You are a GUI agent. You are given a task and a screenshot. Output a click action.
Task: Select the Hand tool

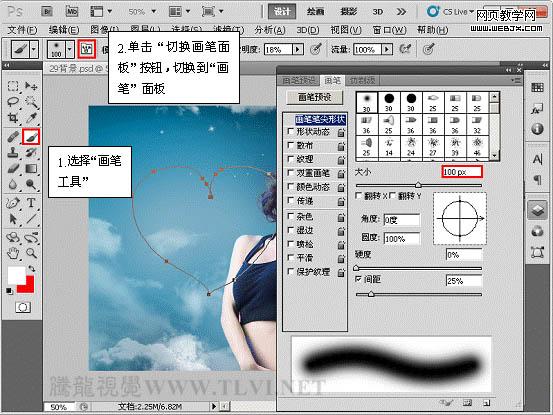[13, 253]
